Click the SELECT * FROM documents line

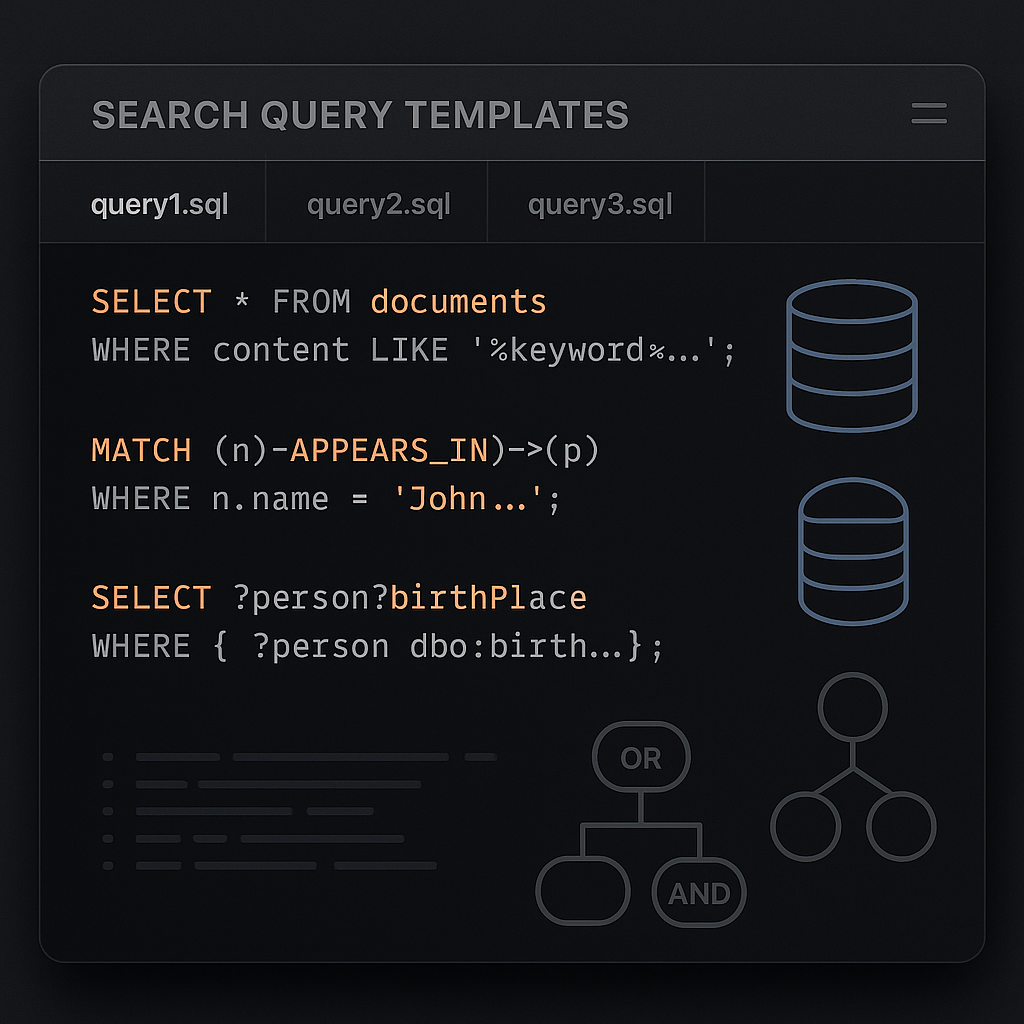coord(319,302)
